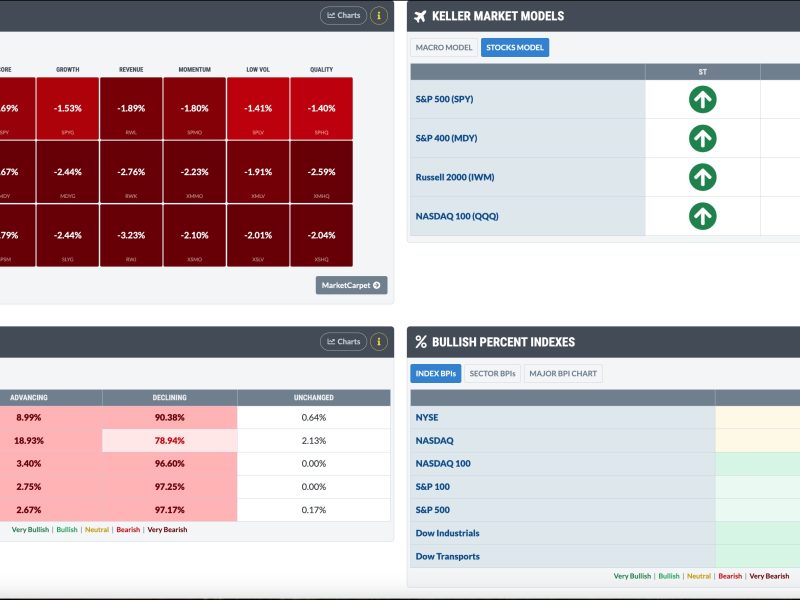Open the MarketCarpet button
This screenshot has width=800, height=600.
pos(352,285)
